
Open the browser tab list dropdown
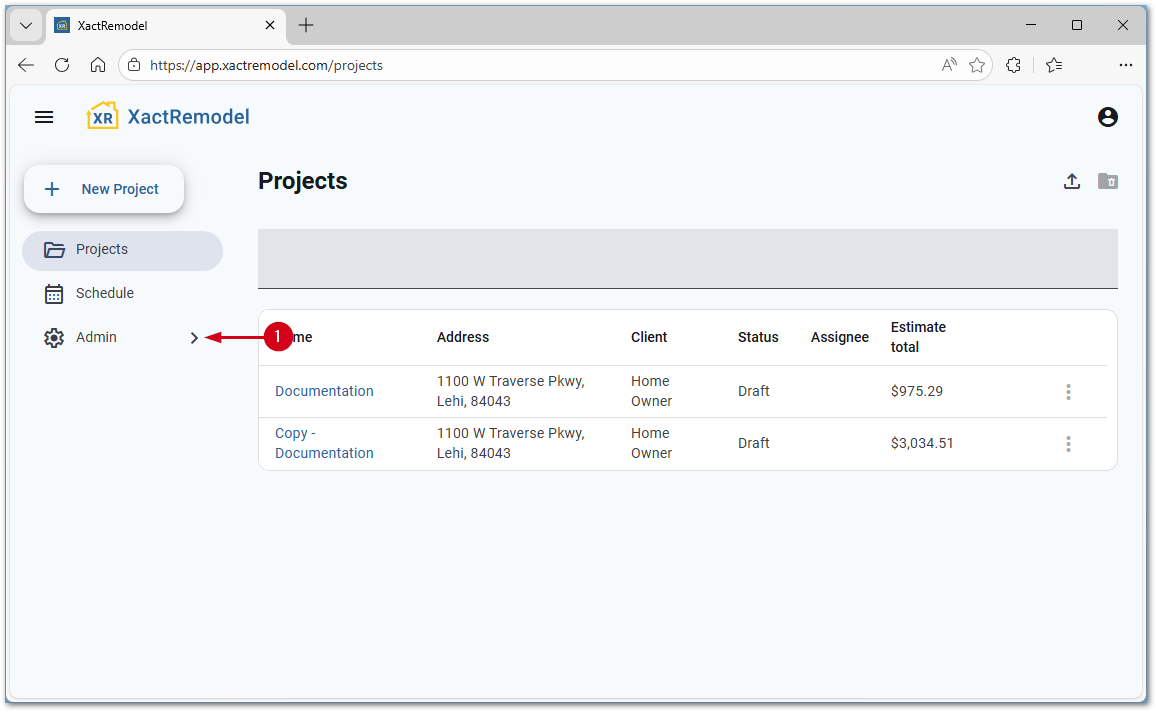pos(26,25)
